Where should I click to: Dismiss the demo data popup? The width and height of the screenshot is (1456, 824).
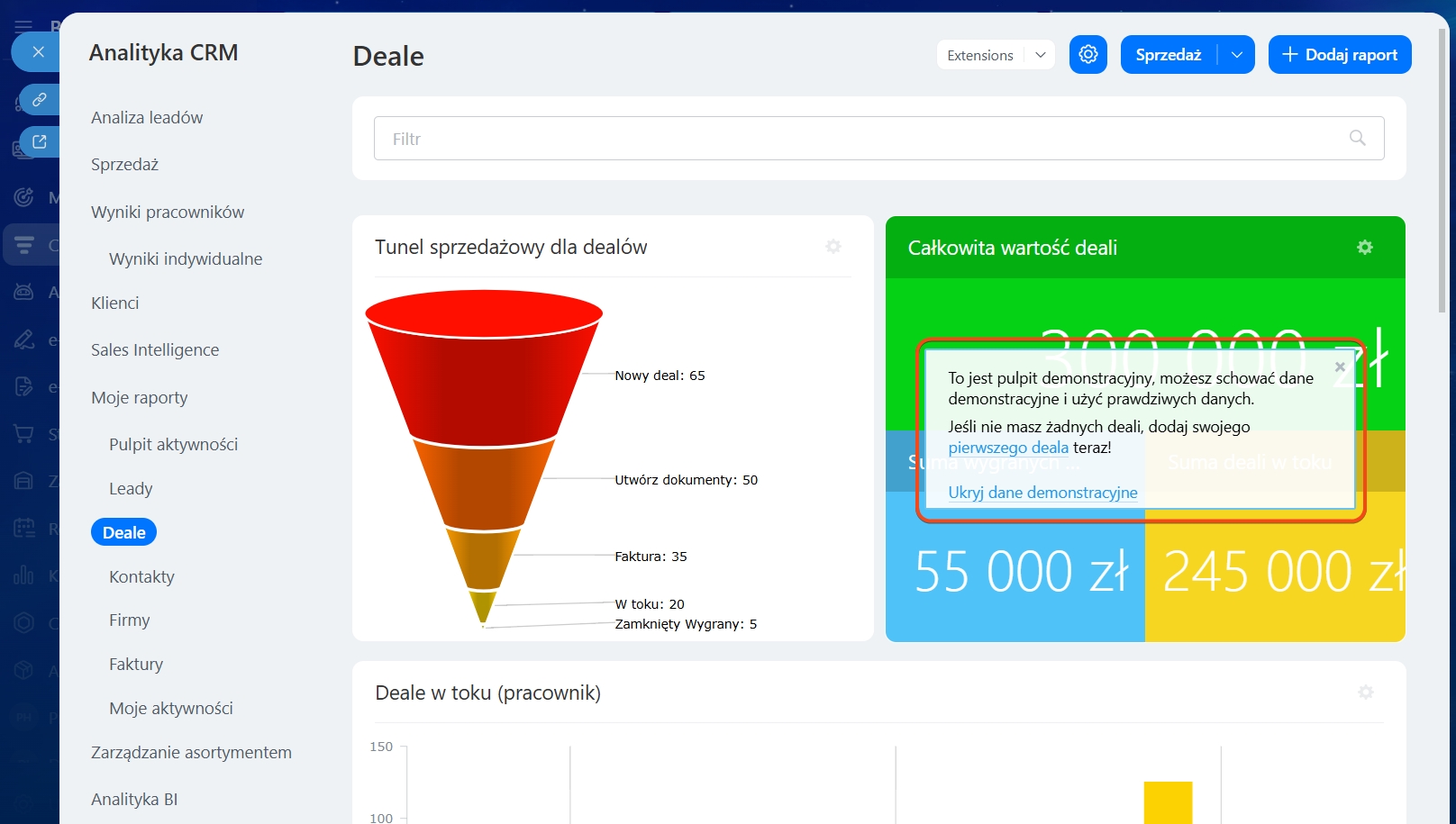1340,367
